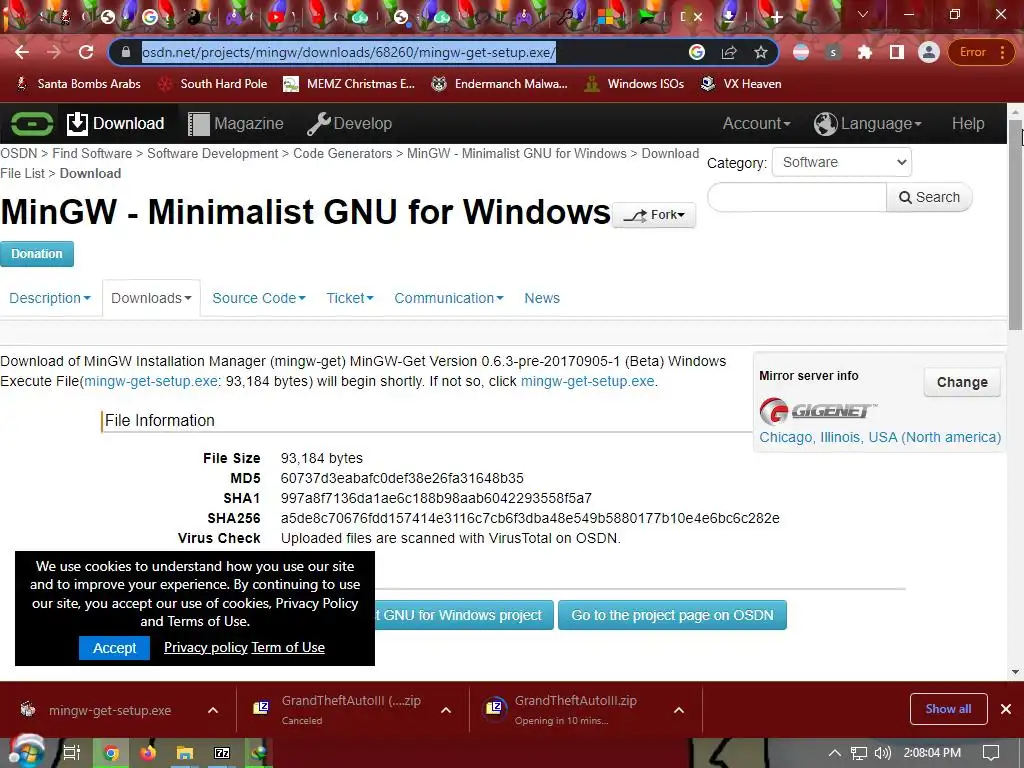Open the Windows Start orb with Santa hat
The width and height of the screenshot is (1024, 768).
coord(27,752)
